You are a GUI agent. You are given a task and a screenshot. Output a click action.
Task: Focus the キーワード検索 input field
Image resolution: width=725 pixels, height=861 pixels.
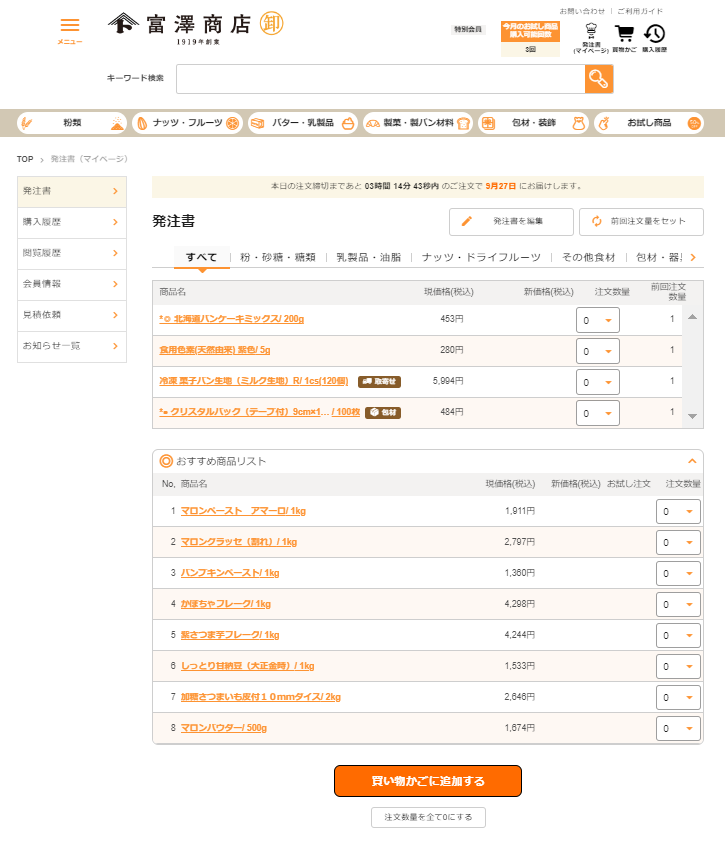click(x=381, y=79)
